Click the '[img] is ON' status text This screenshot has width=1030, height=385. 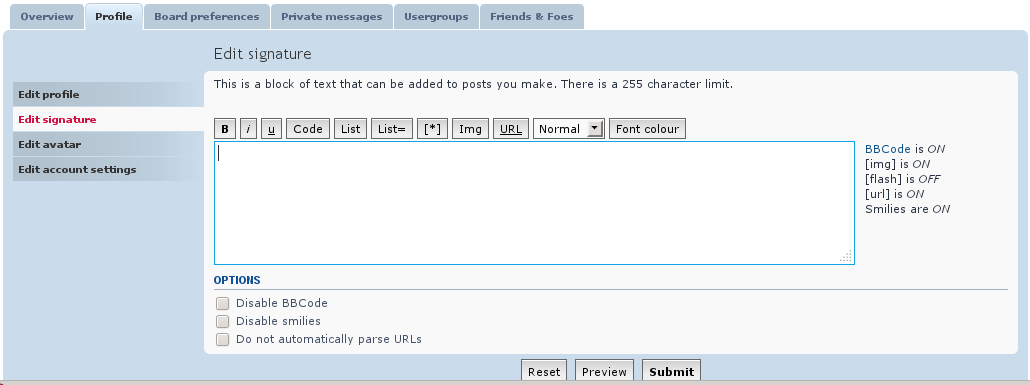click(x=897, y=164)
